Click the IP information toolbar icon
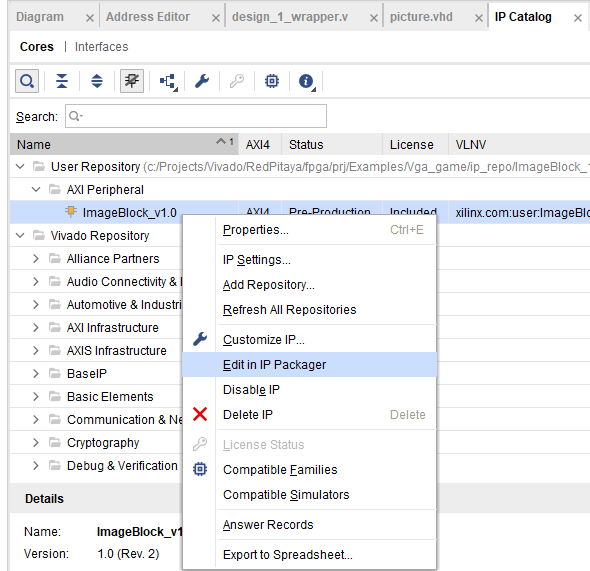 tap(306, 81)
